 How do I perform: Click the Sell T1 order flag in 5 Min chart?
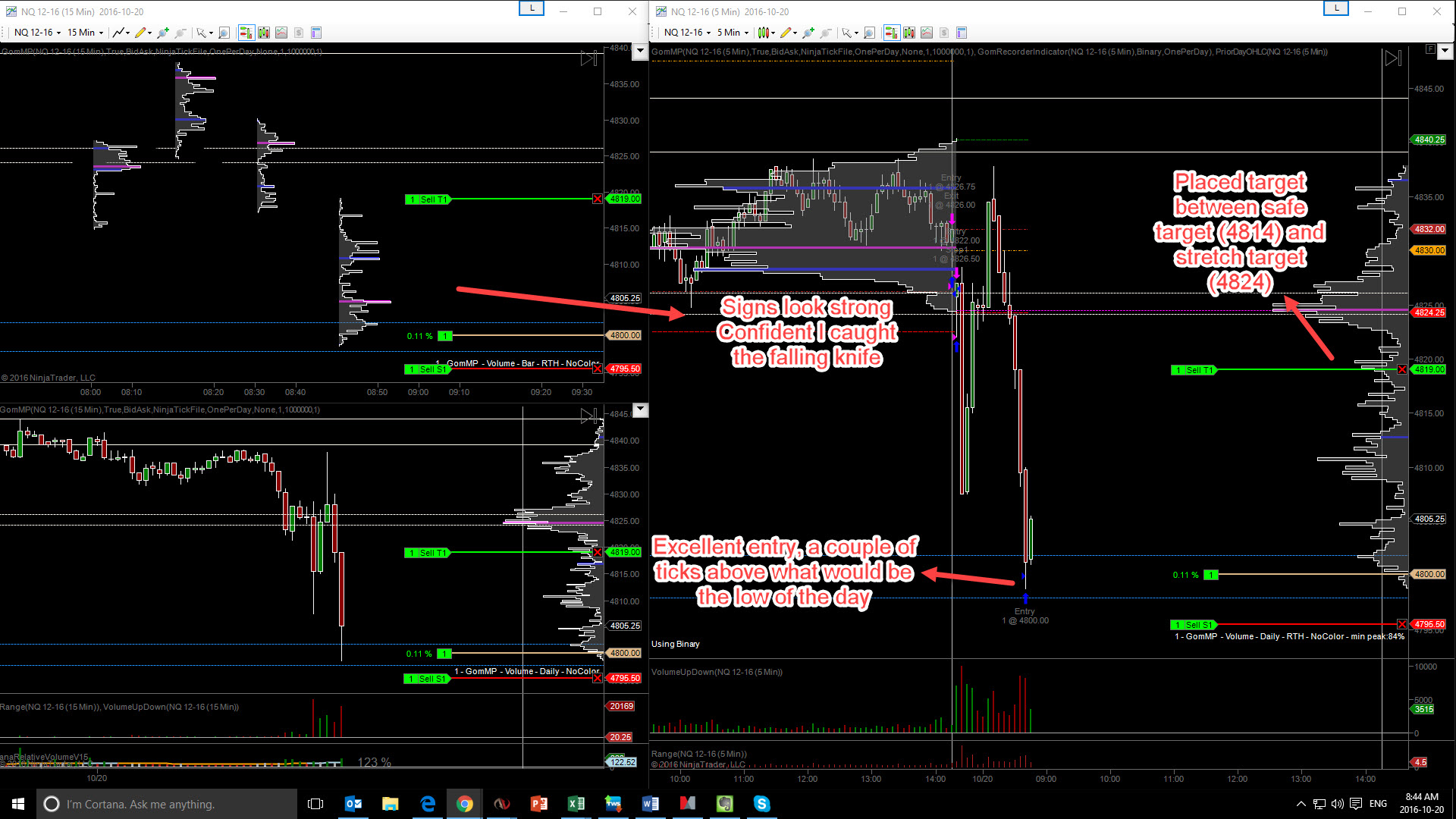click(1194, 370)
